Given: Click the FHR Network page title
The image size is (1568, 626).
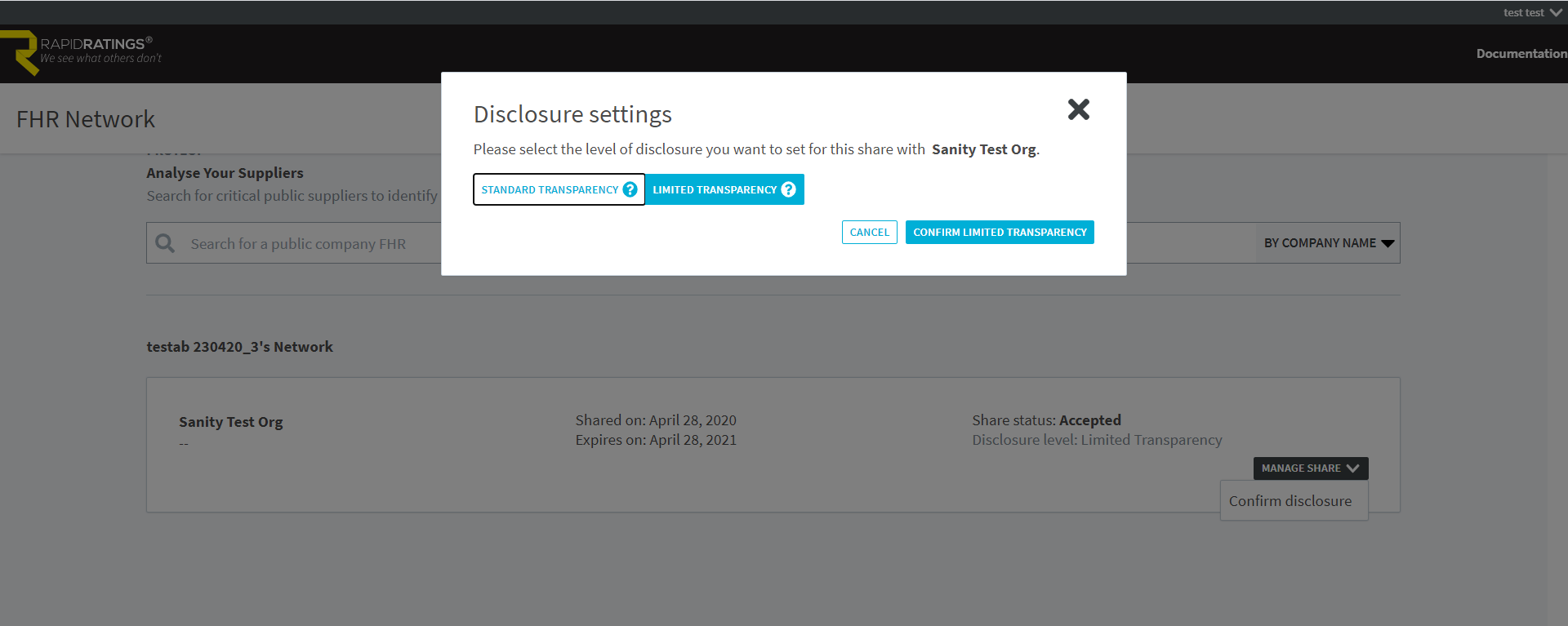Looking at the screenshot, I should [x=86, y=119].
